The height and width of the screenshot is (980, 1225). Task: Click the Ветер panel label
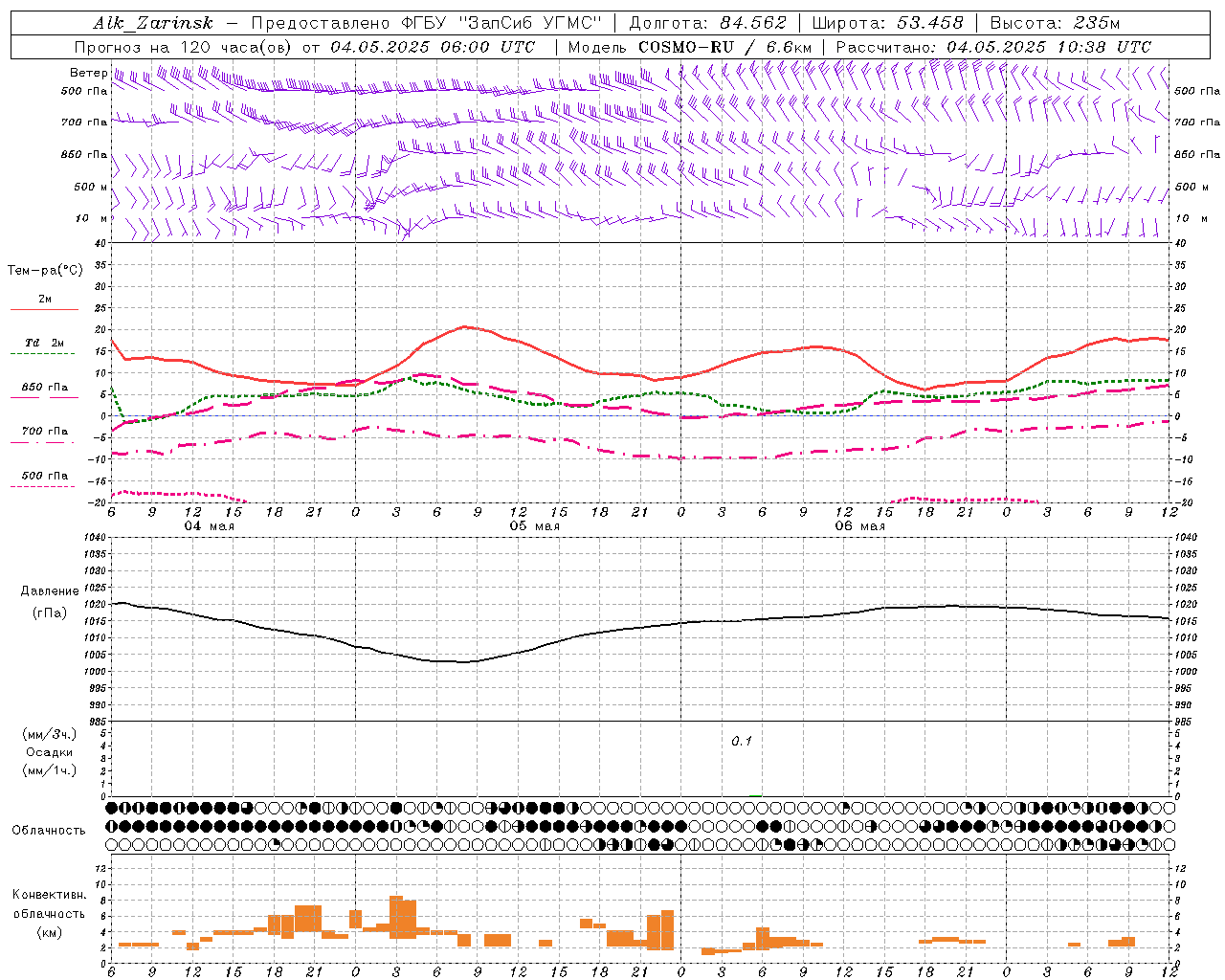tap(88, 73)
